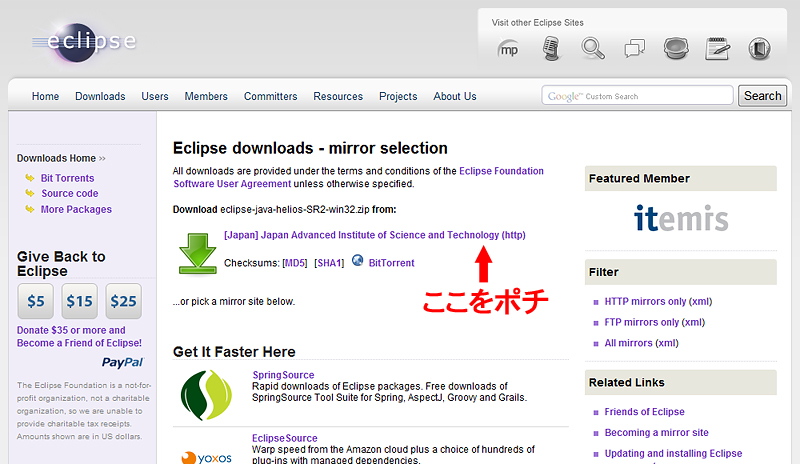This screenshot has height=464, width=800.
Task: Open Eclipse Foundation Software User Agreement link
Action: 358,177
